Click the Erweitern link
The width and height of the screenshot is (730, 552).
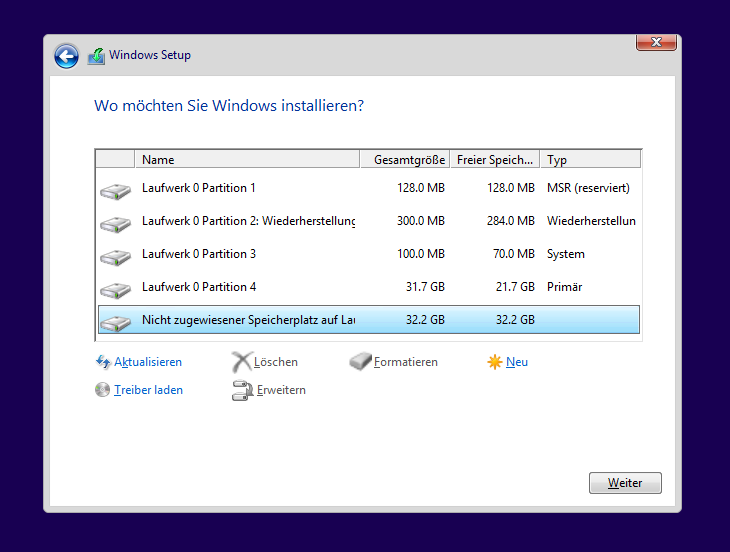281,390
